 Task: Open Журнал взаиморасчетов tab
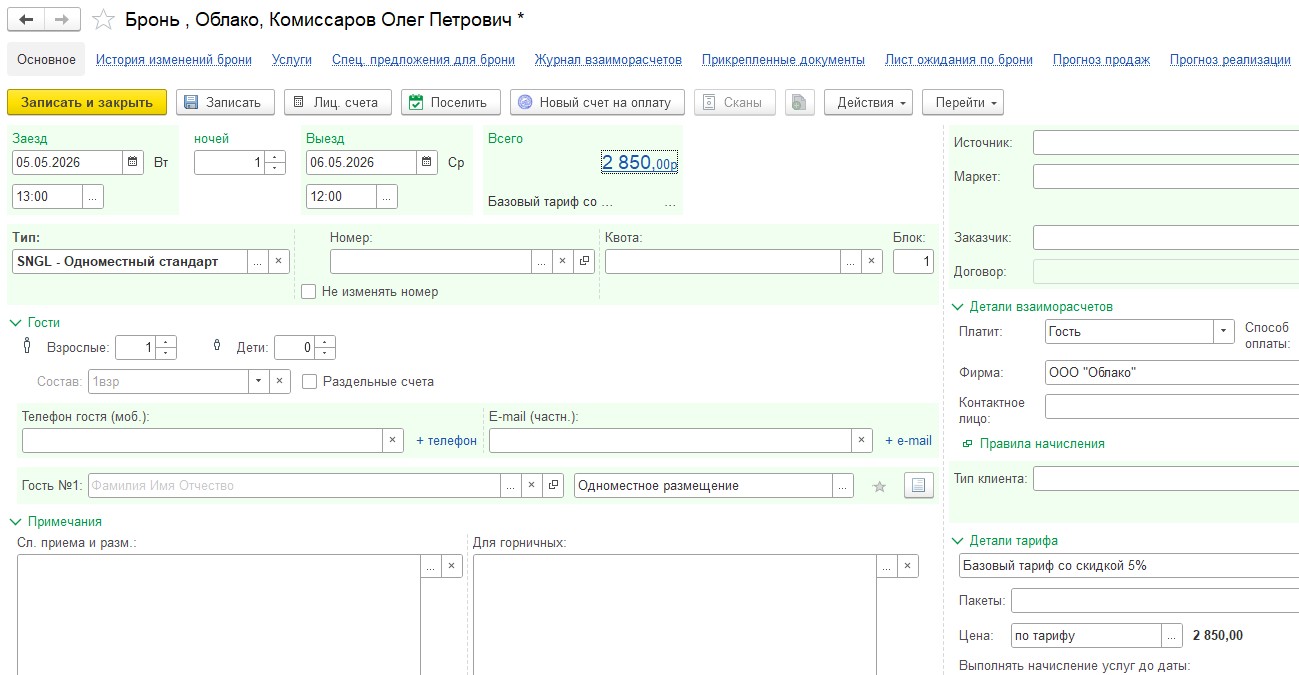608,59
